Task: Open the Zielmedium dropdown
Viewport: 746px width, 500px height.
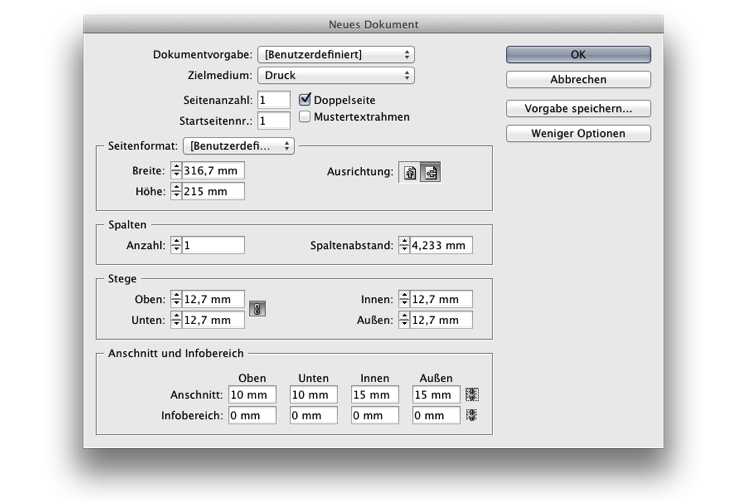Action: [335, 75]
